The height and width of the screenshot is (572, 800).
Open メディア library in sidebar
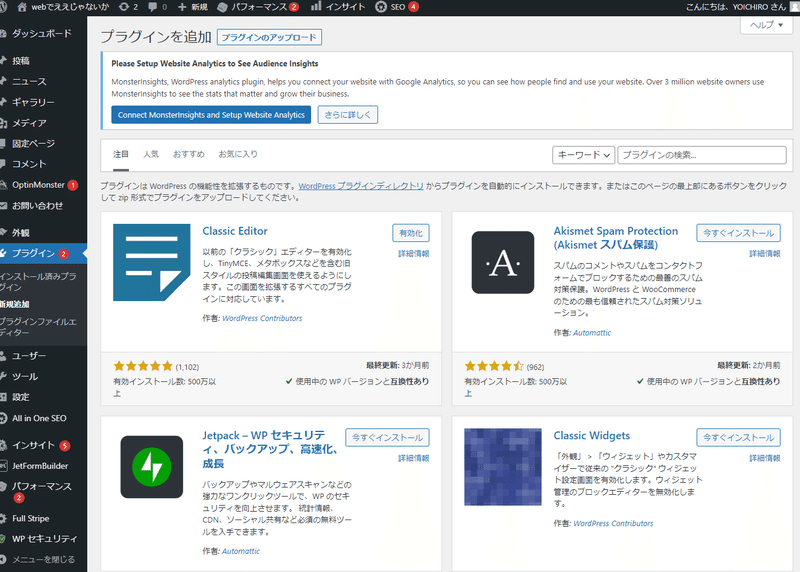(x=29, y=123)
